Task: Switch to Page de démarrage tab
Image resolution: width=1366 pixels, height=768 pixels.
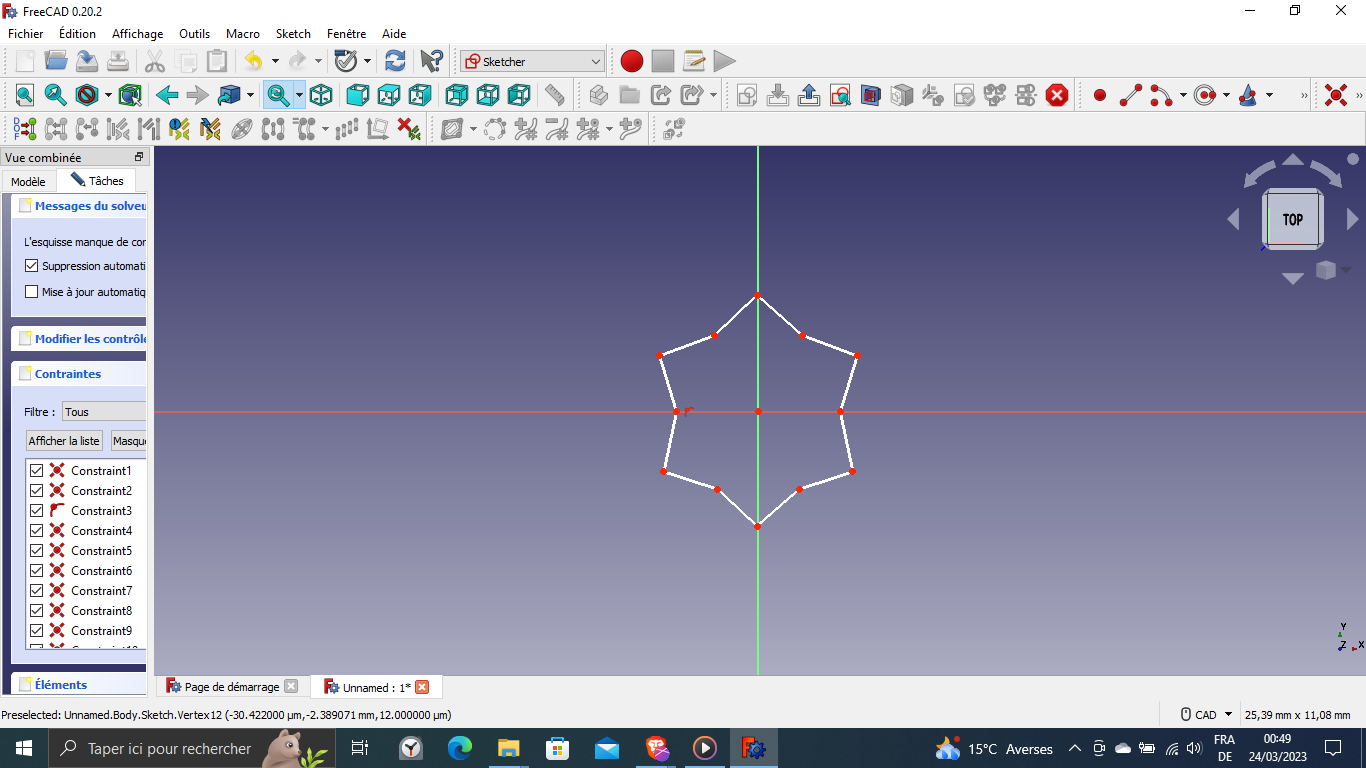Action: click(x=232, y=687)
